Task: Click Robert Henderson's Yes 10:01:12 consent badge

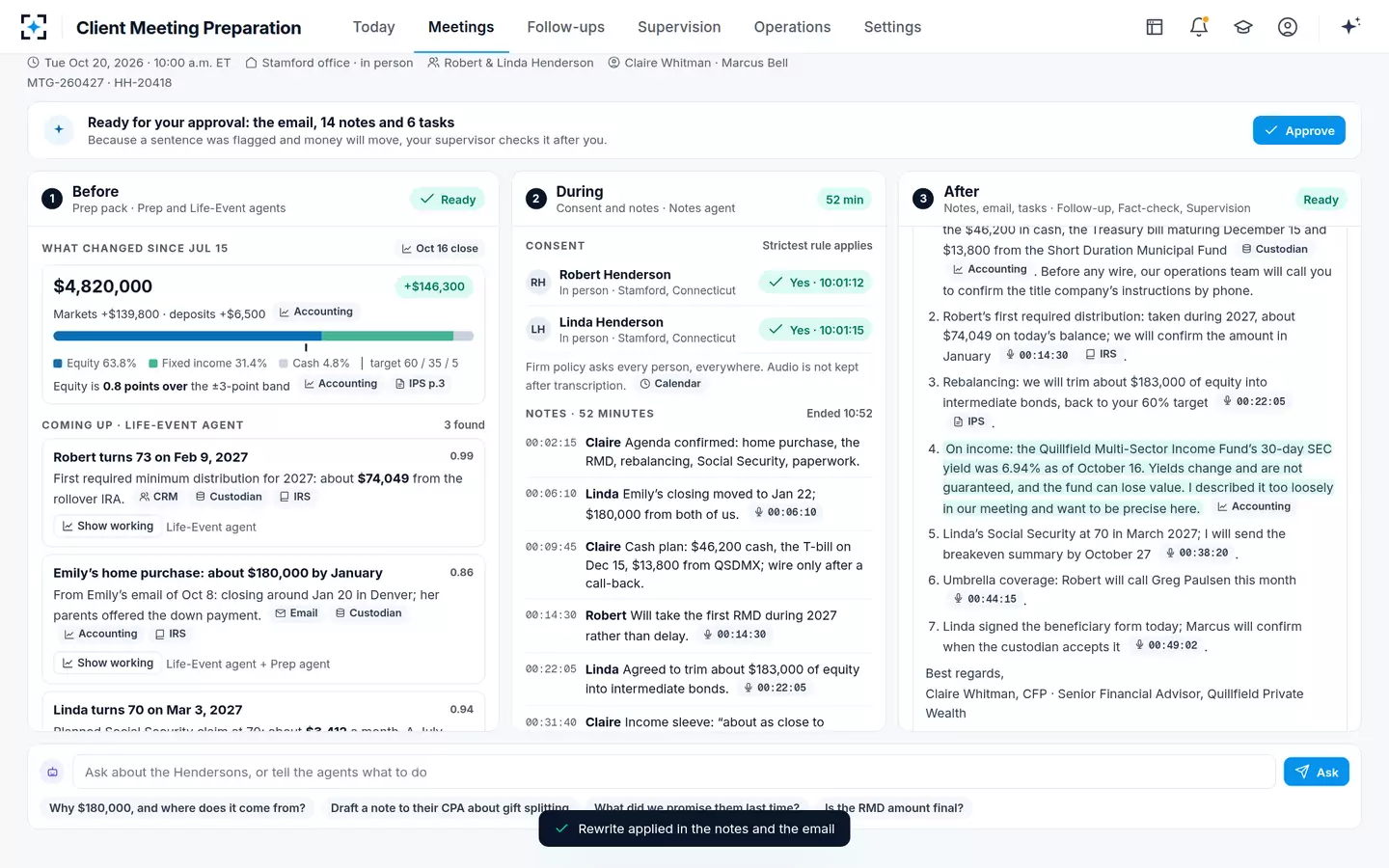Action: point(816,283)
